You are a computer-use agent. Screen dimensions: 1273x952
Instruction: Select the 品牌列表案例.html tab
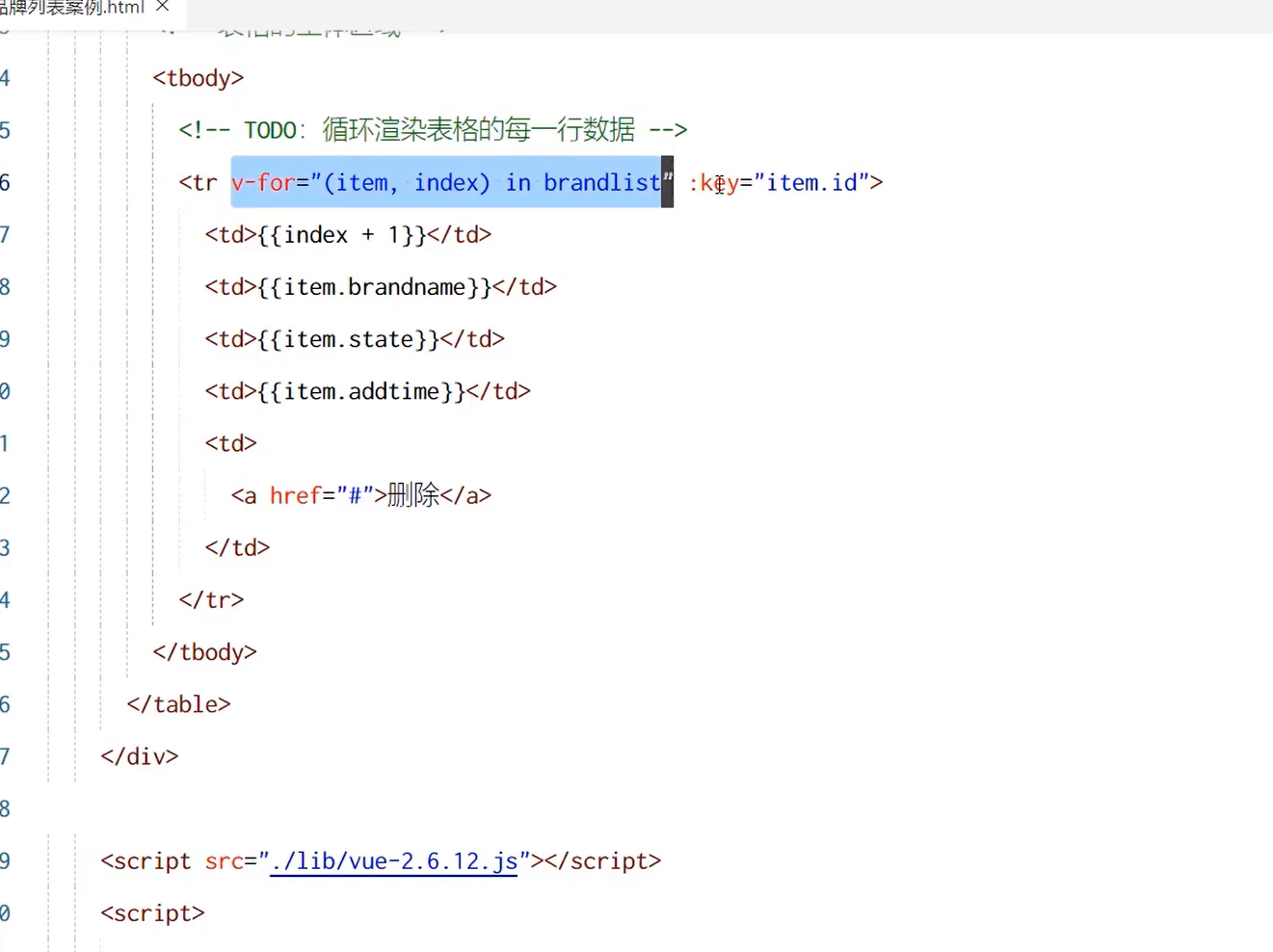[72, 8]
